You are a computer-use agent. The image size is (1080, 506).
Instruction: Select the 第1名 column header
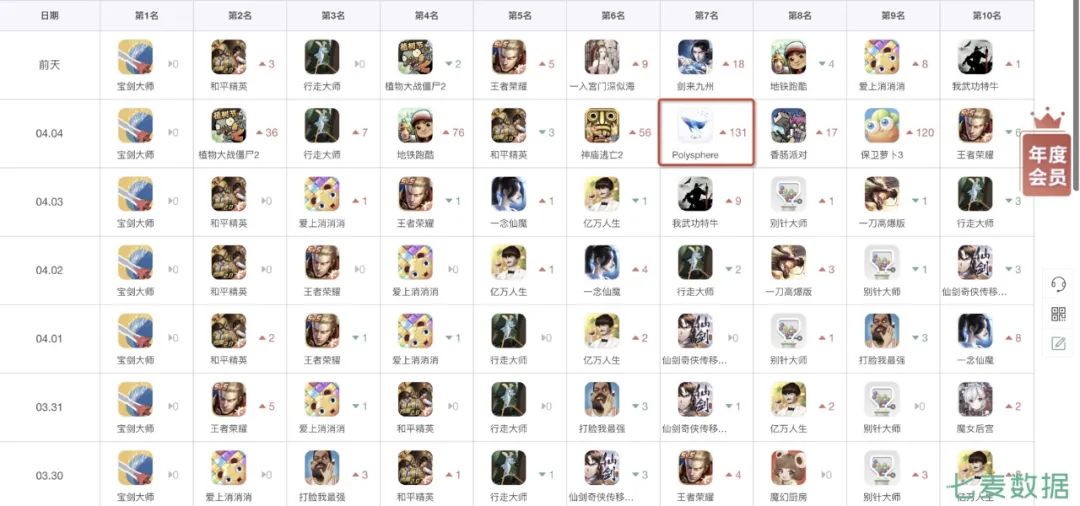pos(146,15)
